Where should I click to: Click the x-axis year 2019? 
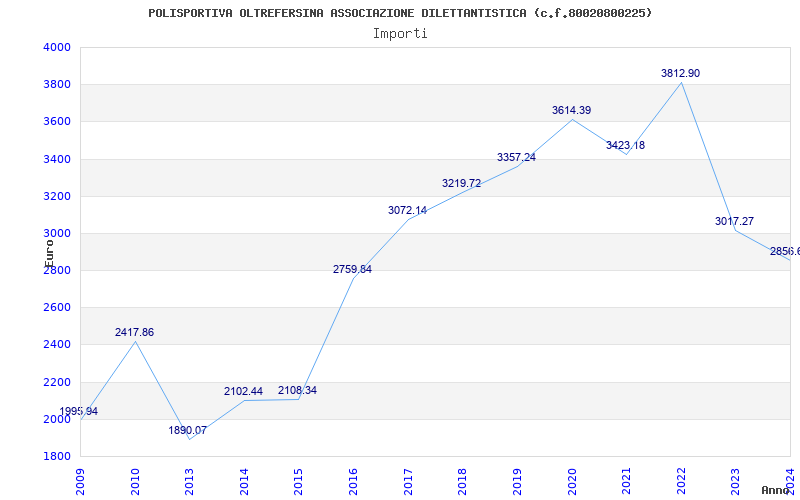click(x=517, y=481)
